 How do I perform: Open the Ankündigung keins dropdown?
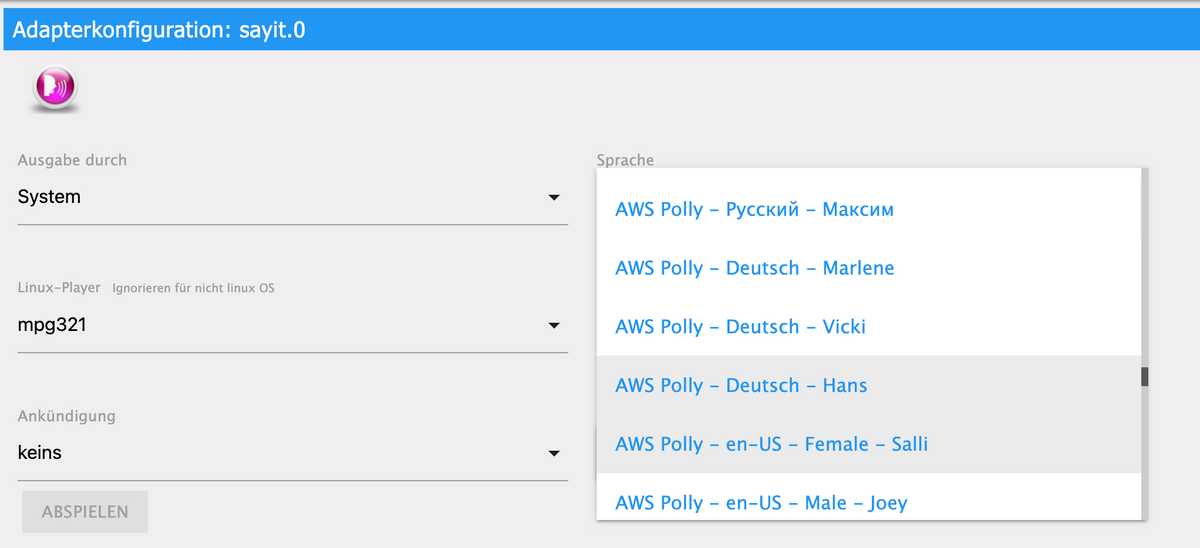[x=280, y=453]
